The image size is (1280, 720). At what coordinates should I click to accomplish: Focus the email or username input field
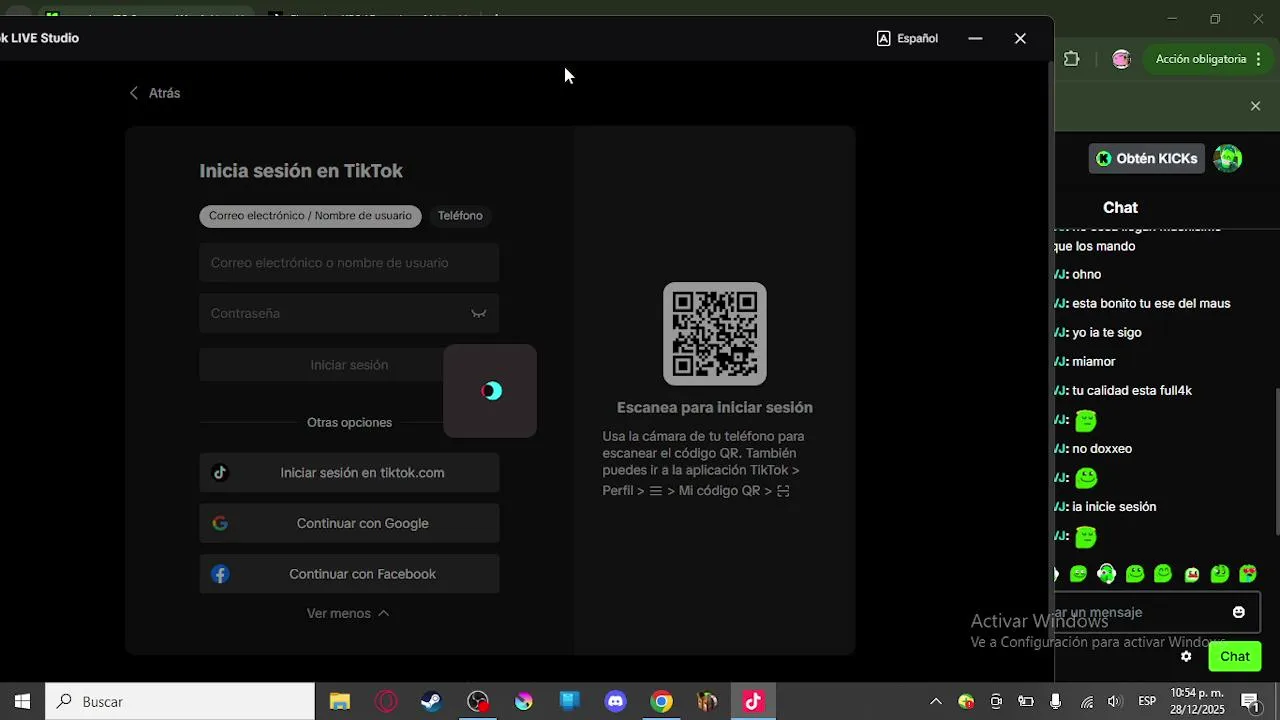tap(349, 263)
